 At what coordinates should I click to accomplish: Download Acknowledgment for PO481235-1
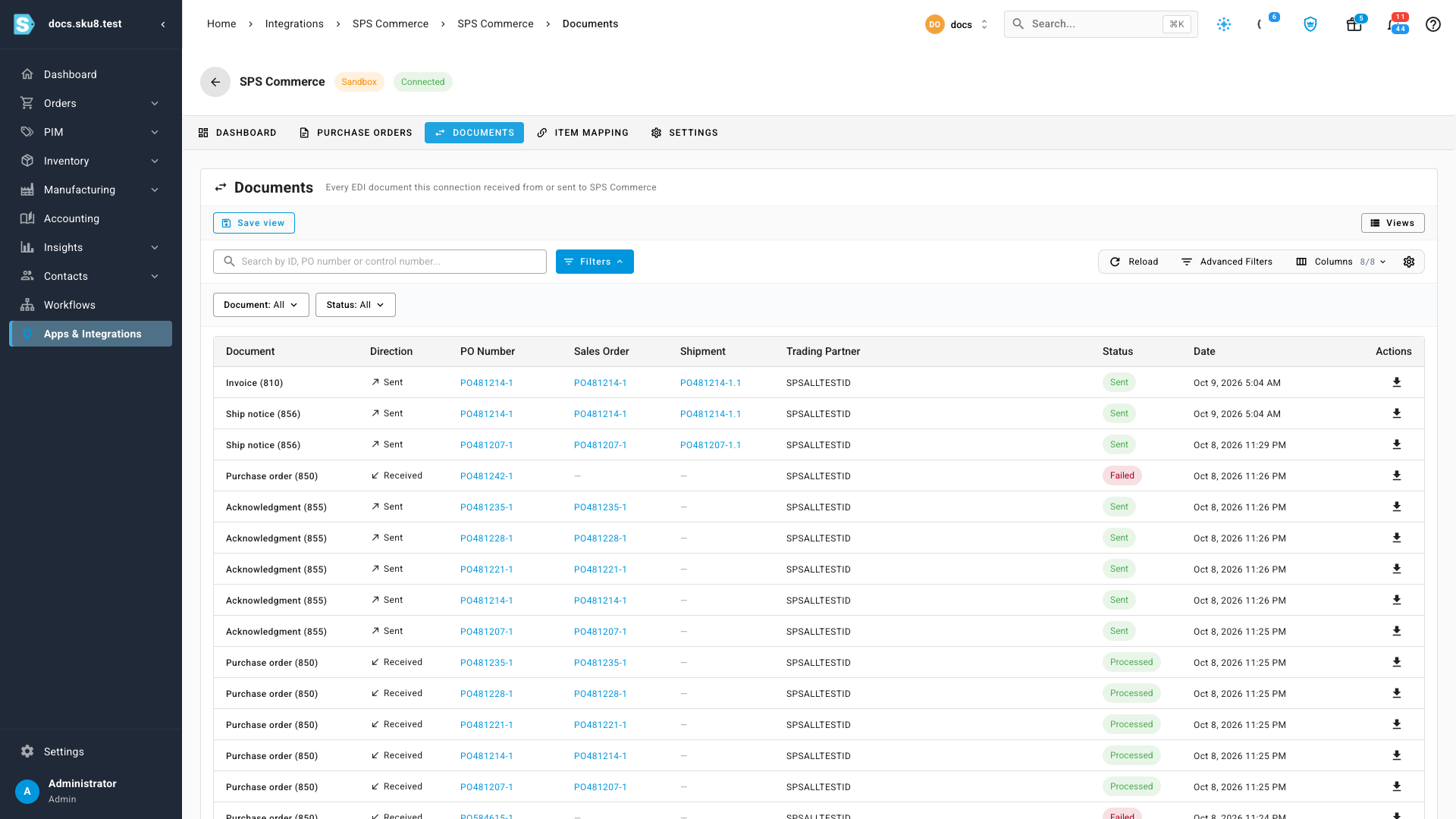[1396, 507]
